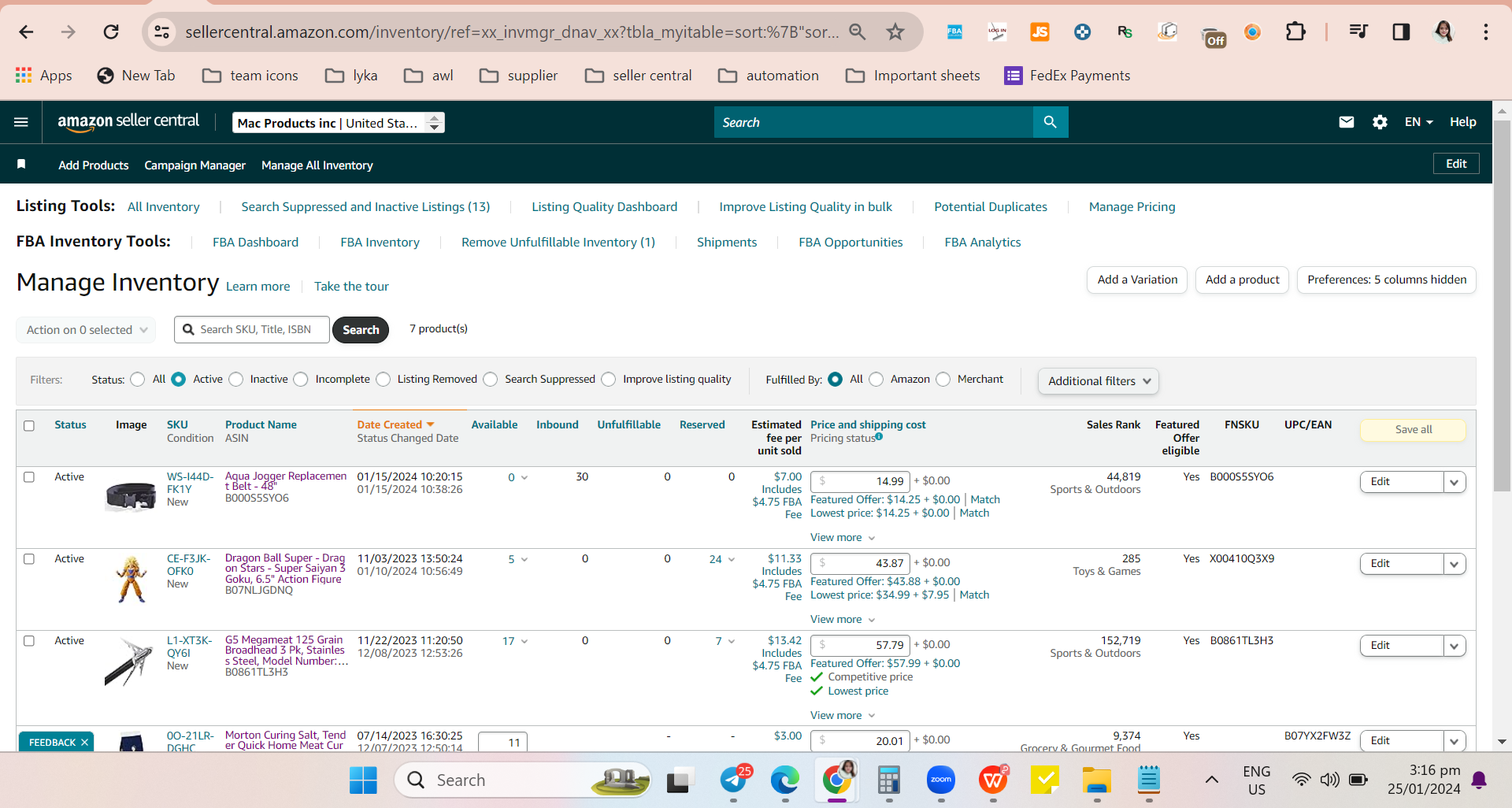Open Campaign Manager in the navigation bar
1512x808 pixels.
pyautogui.click(x=195, y=165)
